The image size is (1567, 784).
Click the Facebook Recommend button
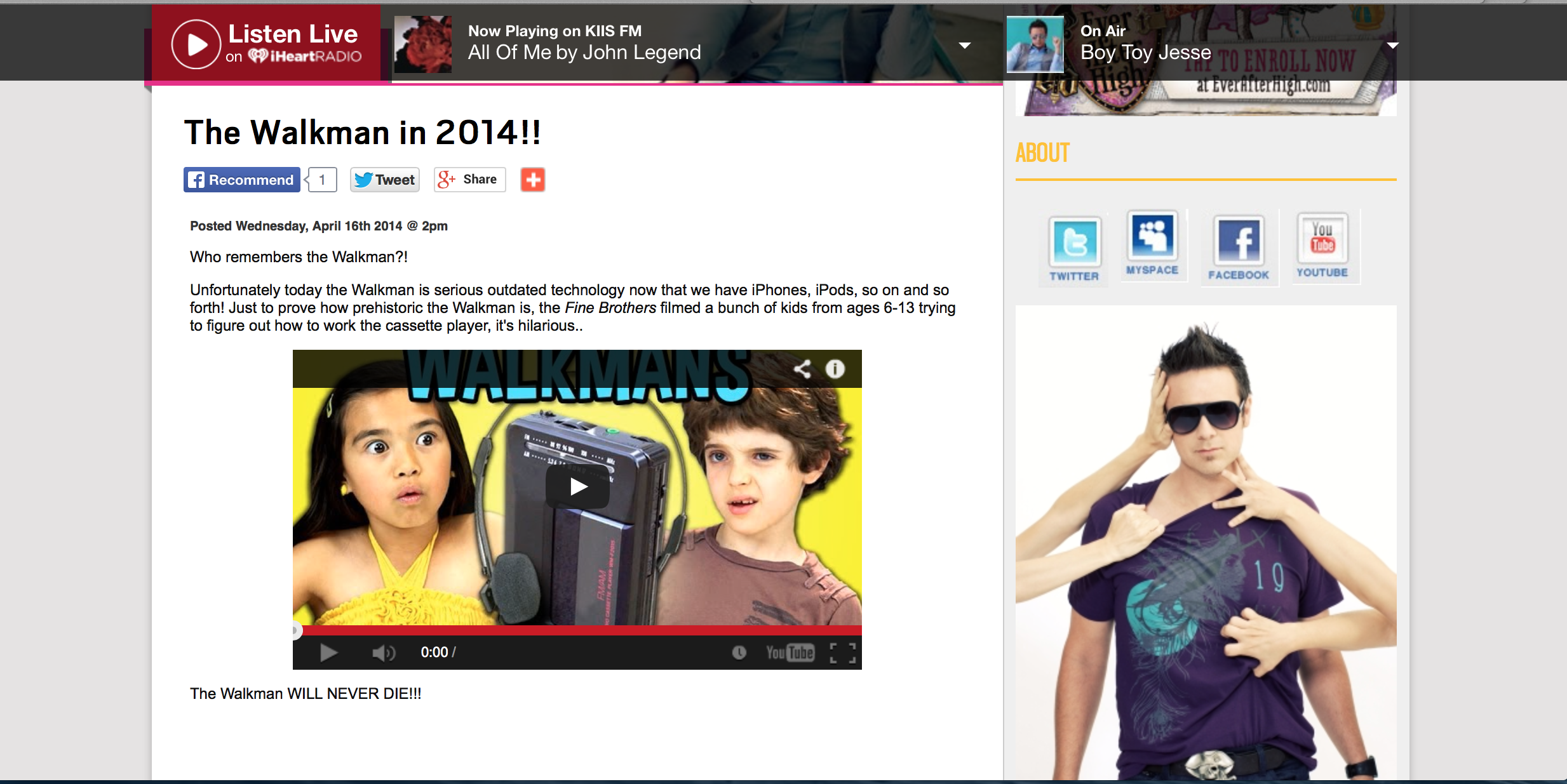[x=242, y=180]
